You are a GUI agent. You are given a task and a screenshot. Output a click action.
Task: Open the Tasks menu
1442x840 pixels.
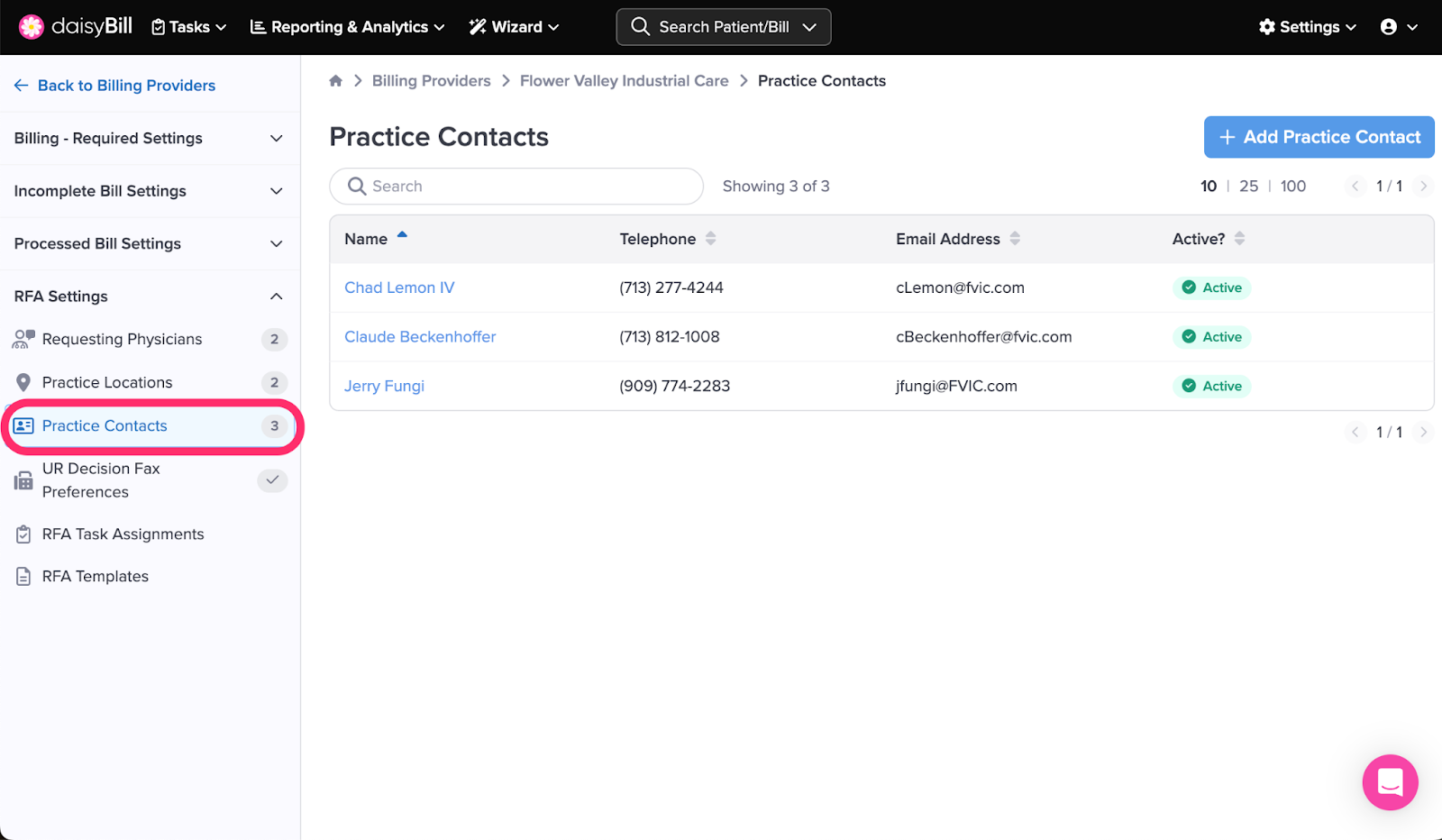pyautogui.click(x=188, y=27)
